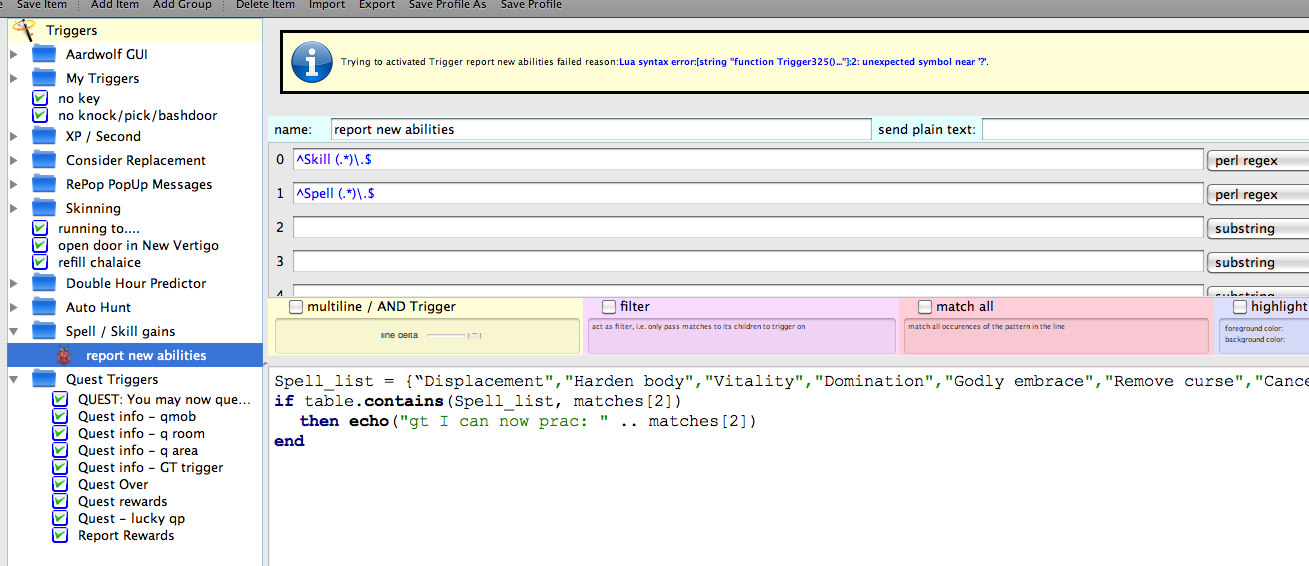Viewport: 1309px width, 566px height.
Task: Open pattern 1 perl regex type dropdown
Action: [x=1258, y=194]
